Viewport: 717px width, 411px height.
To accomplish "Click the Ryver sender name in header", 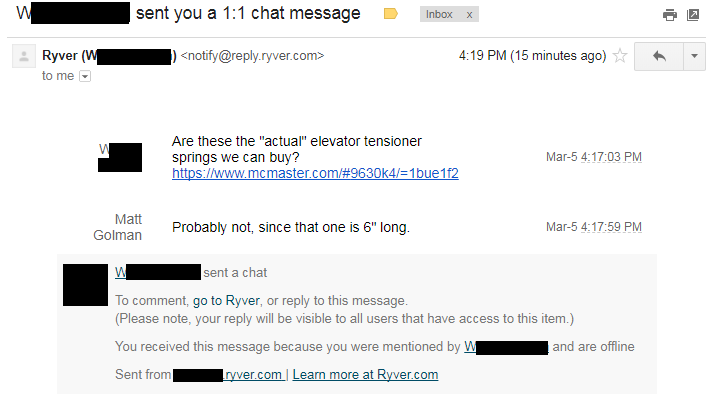I will pos(109,56).
